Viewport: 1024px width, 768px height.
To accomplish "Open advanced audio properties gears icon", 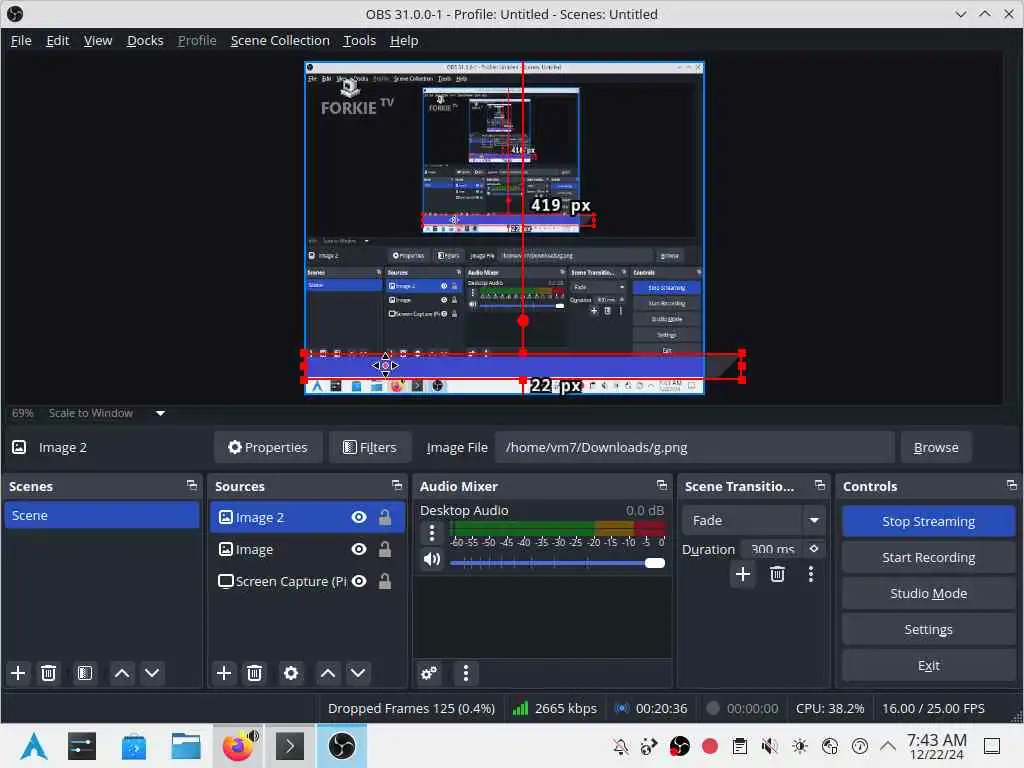I will pyautogui.click(x=429, y=673).
